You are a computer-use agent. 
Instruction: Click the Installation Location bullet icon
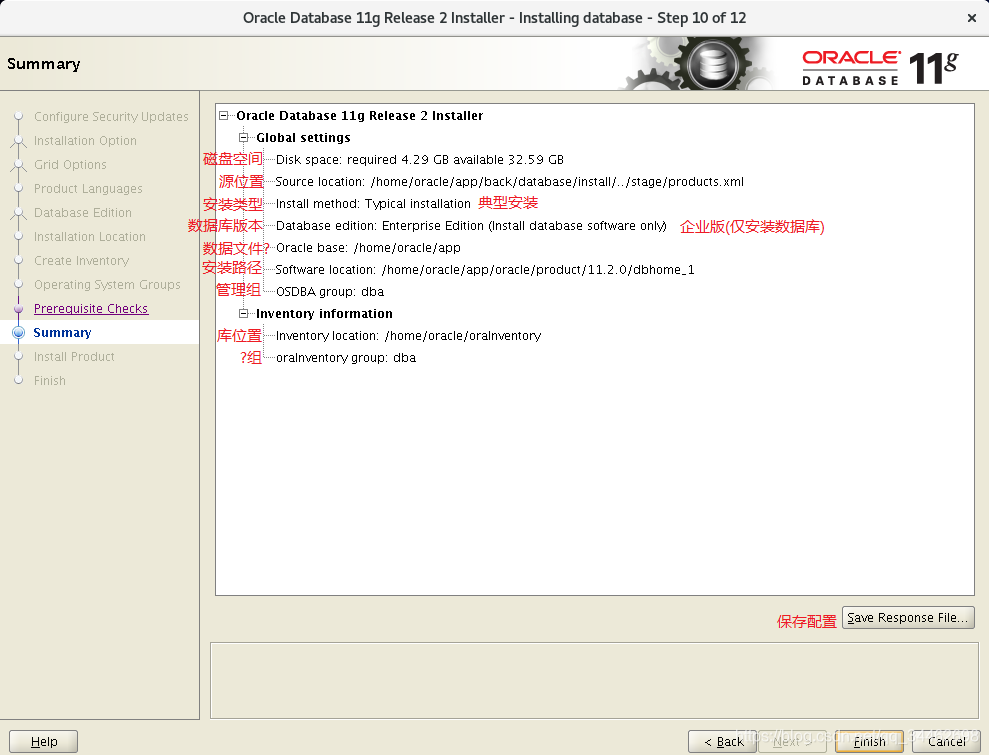click(x=19, y=237)
